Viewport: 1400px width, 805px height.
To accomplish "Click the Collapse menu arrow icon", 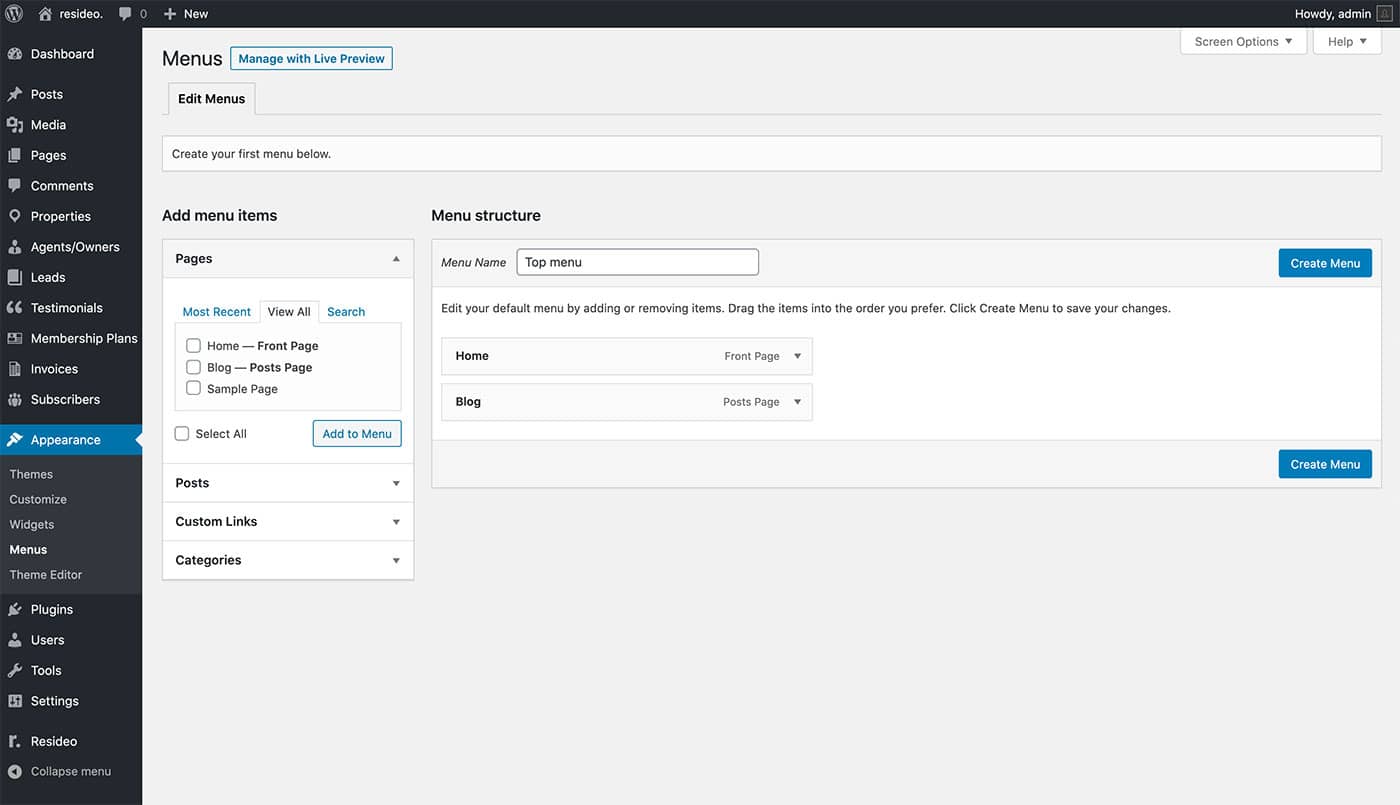I will pos(14,772).
